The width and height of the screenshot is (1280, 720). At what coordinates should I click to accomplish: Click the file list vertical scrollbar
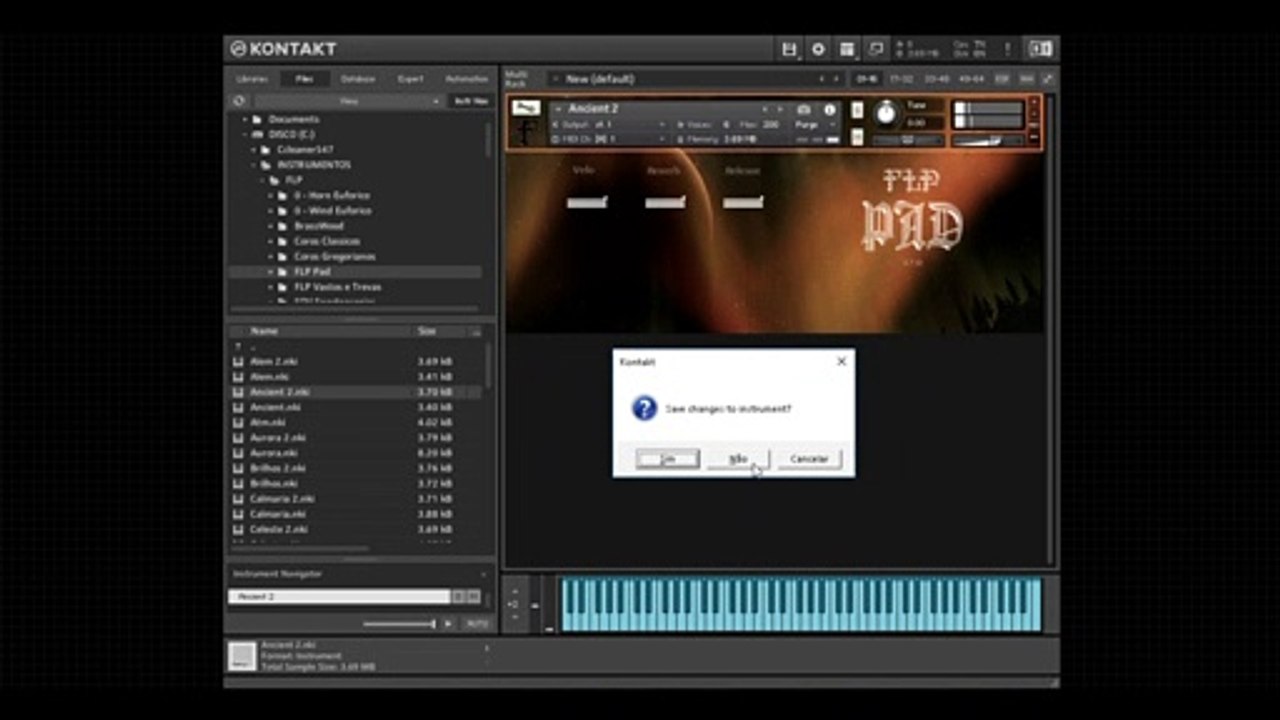[488, 366]
